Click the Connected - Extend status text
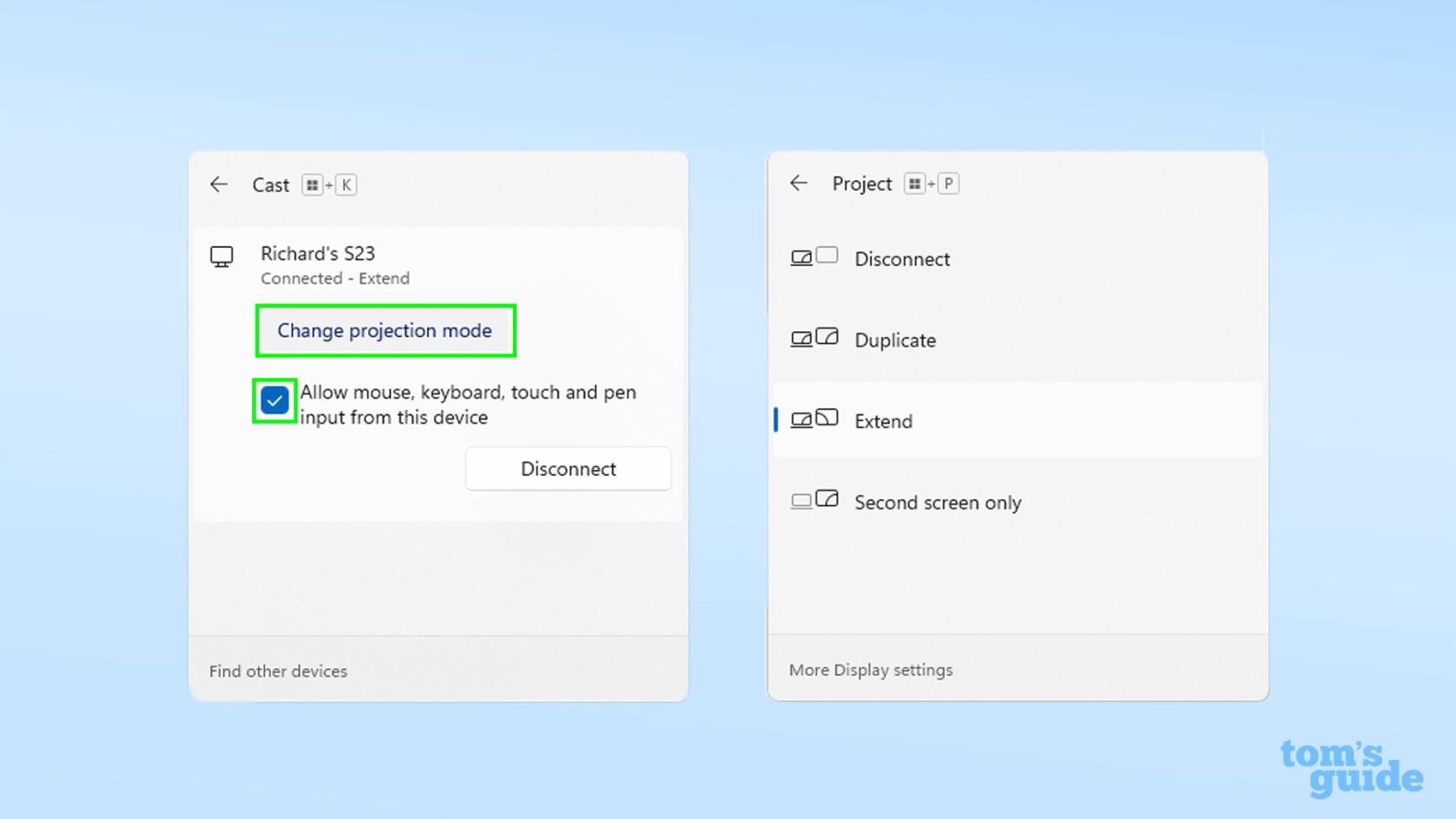This screenshot has height=819, width=1456. point(335,278)
